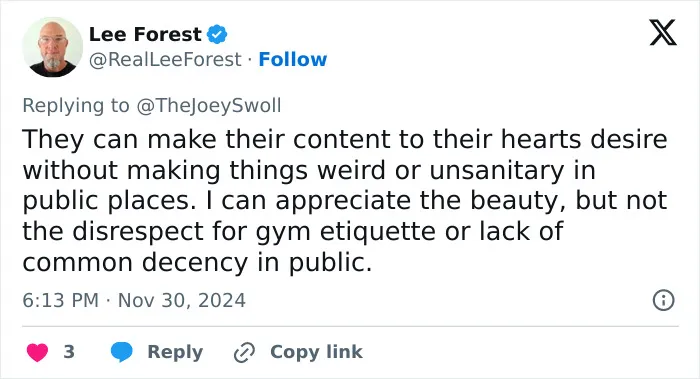Click the 'Replying to' label text

(76, 106)
